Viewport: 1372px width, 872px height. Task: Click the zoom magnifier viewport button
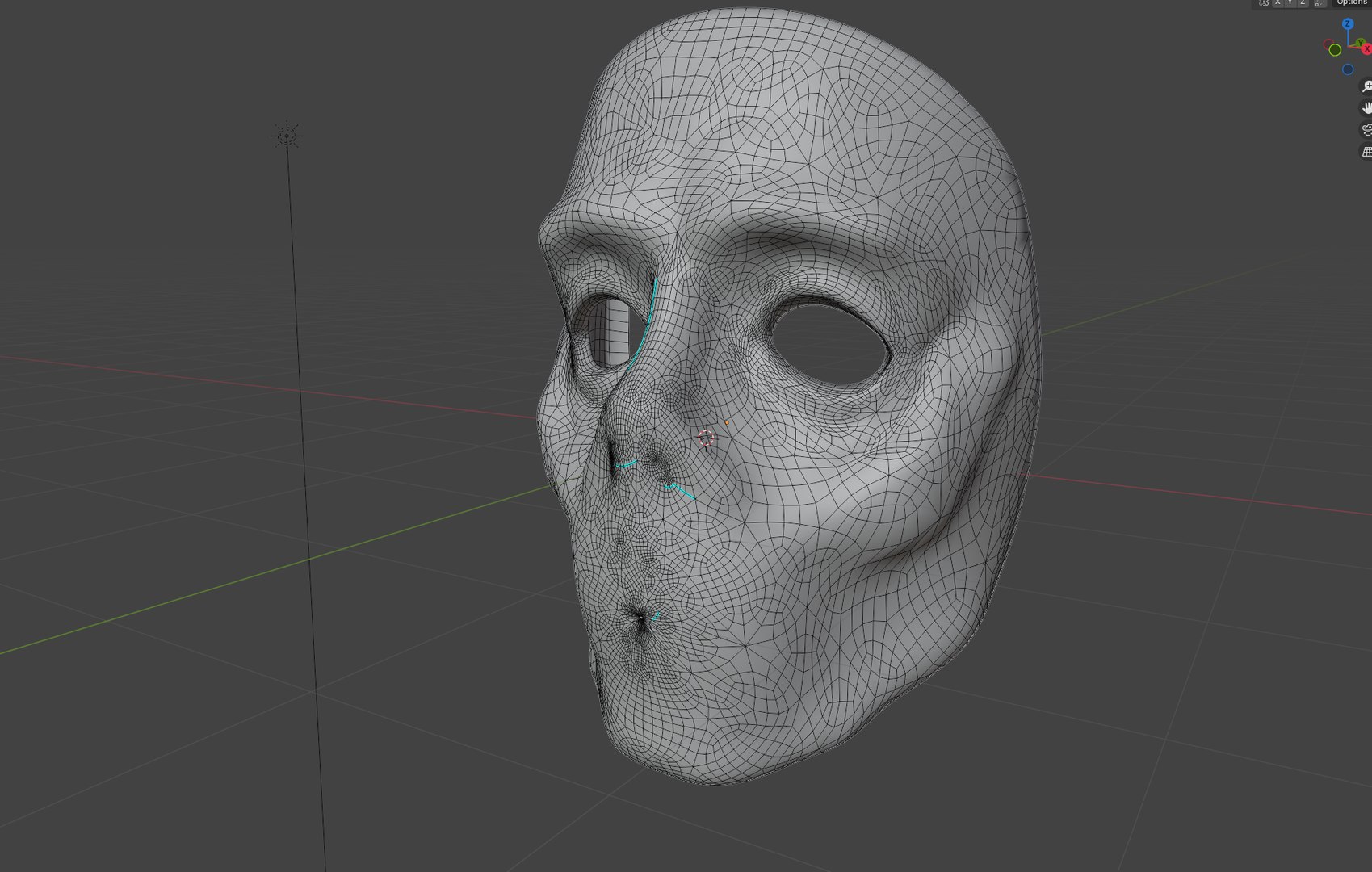[x=1366, y=86]
